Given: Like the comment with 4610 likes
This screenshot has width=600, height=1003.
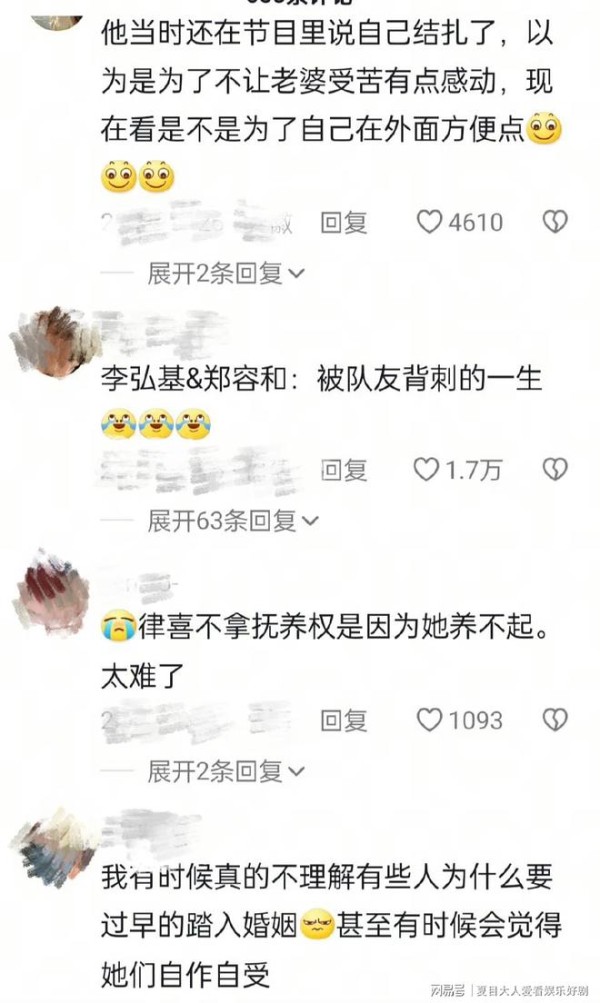Looking at the screenshot, I should click(x=459, y=222).
